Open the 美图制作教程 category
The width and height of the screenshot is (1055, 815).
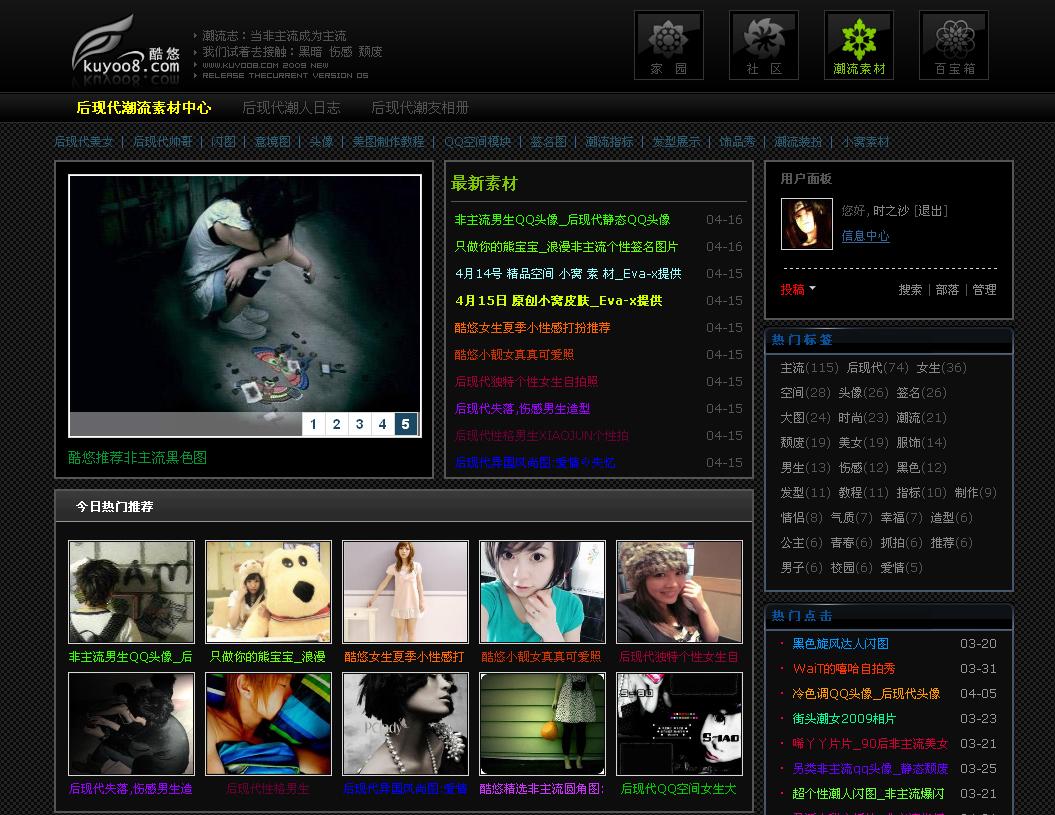pos(388,141)
